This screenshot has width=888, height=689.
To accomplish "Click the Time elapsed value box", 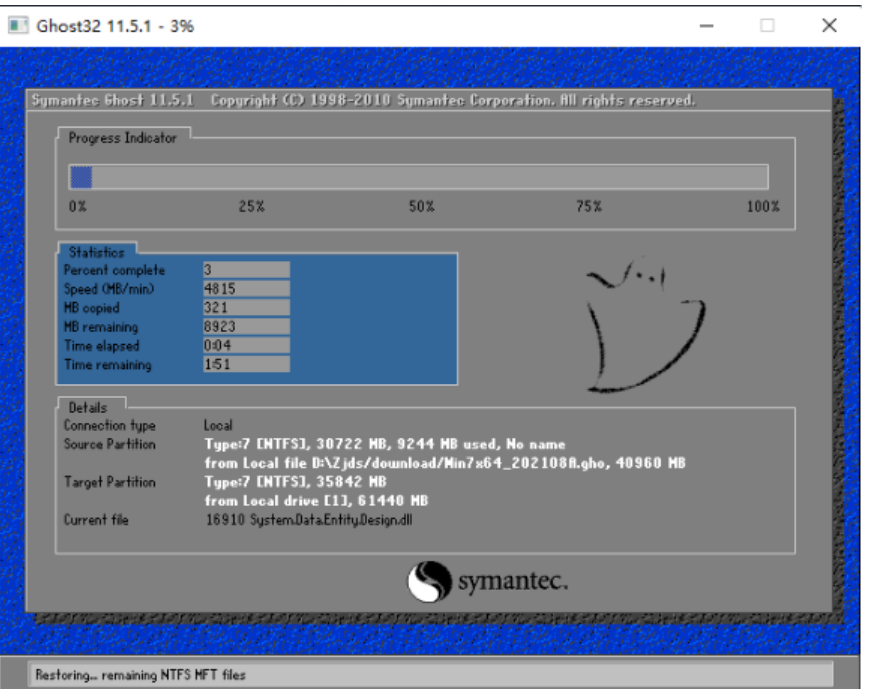I will pyautogui.click(x=245, y=346).
